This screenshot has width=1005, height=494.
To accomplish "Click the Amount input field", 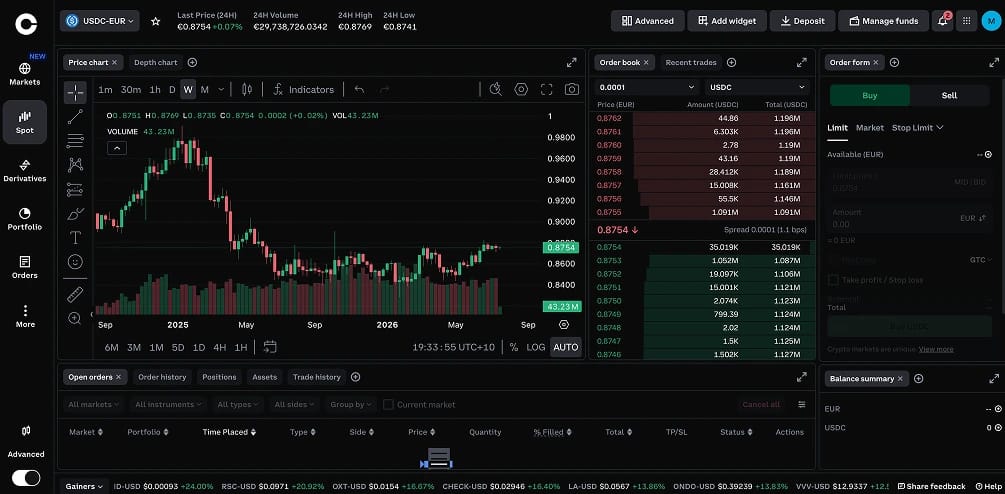I will 909,218.
